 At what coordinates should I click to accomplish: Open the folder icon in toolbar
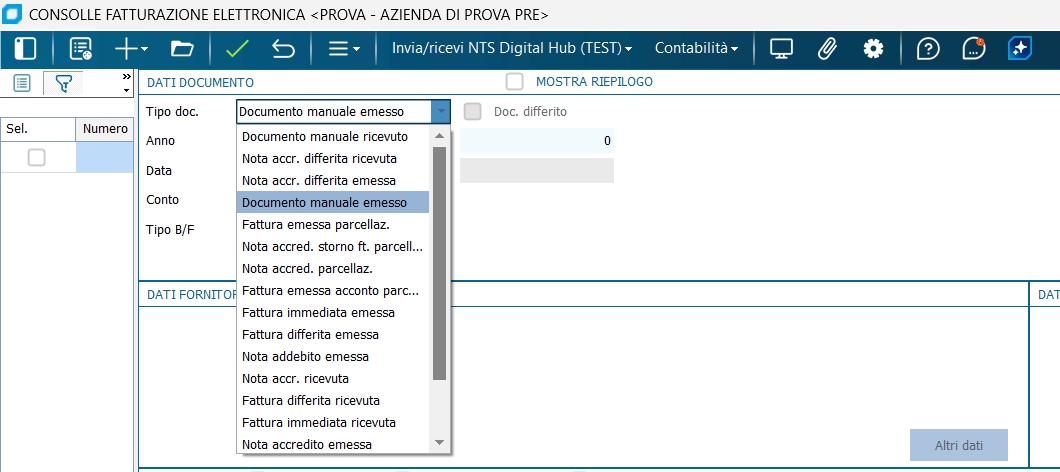coord(181,48)
